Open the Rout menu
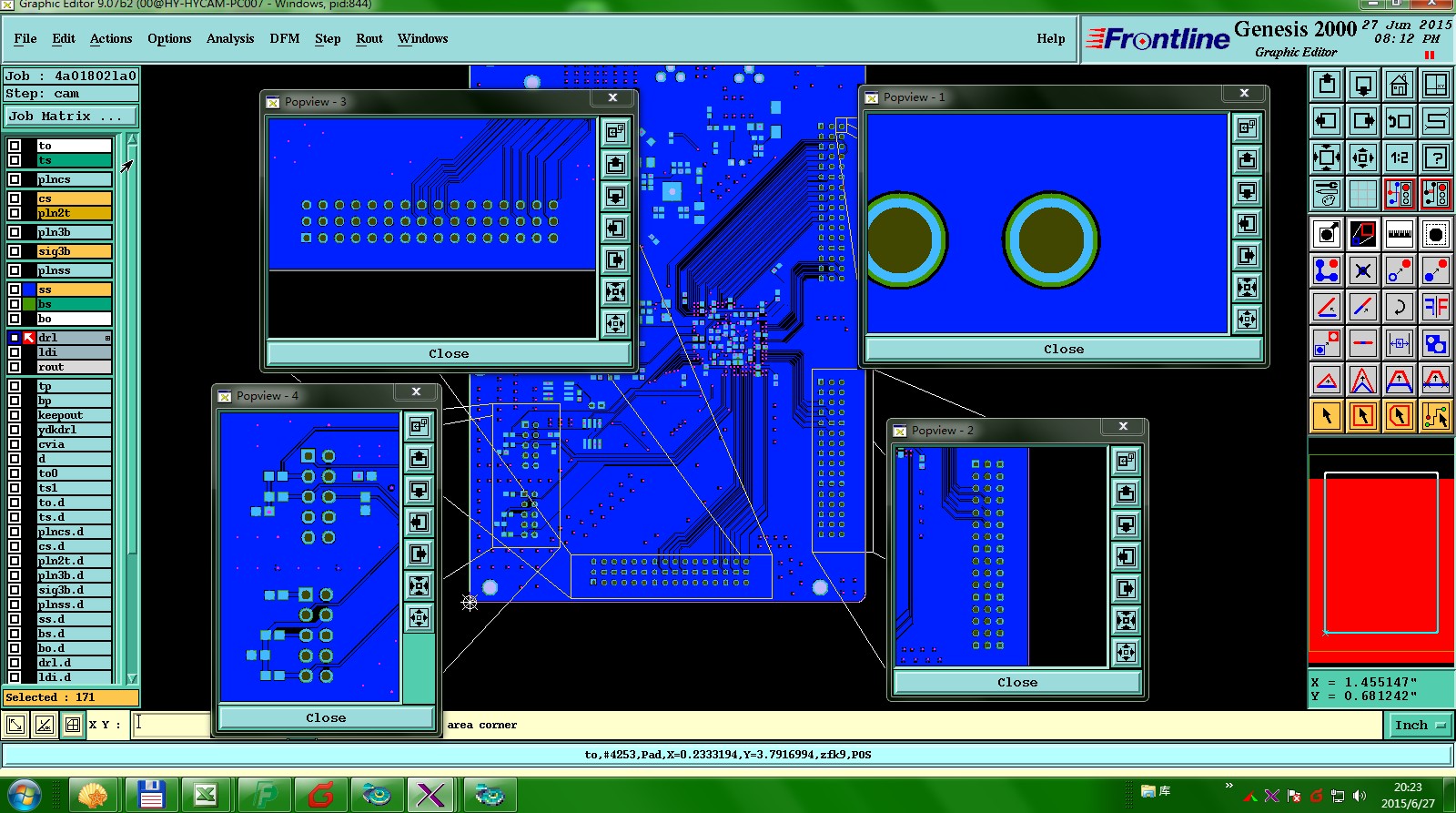The height and width of the screenshot is (813, 1456). pos(369,38)
